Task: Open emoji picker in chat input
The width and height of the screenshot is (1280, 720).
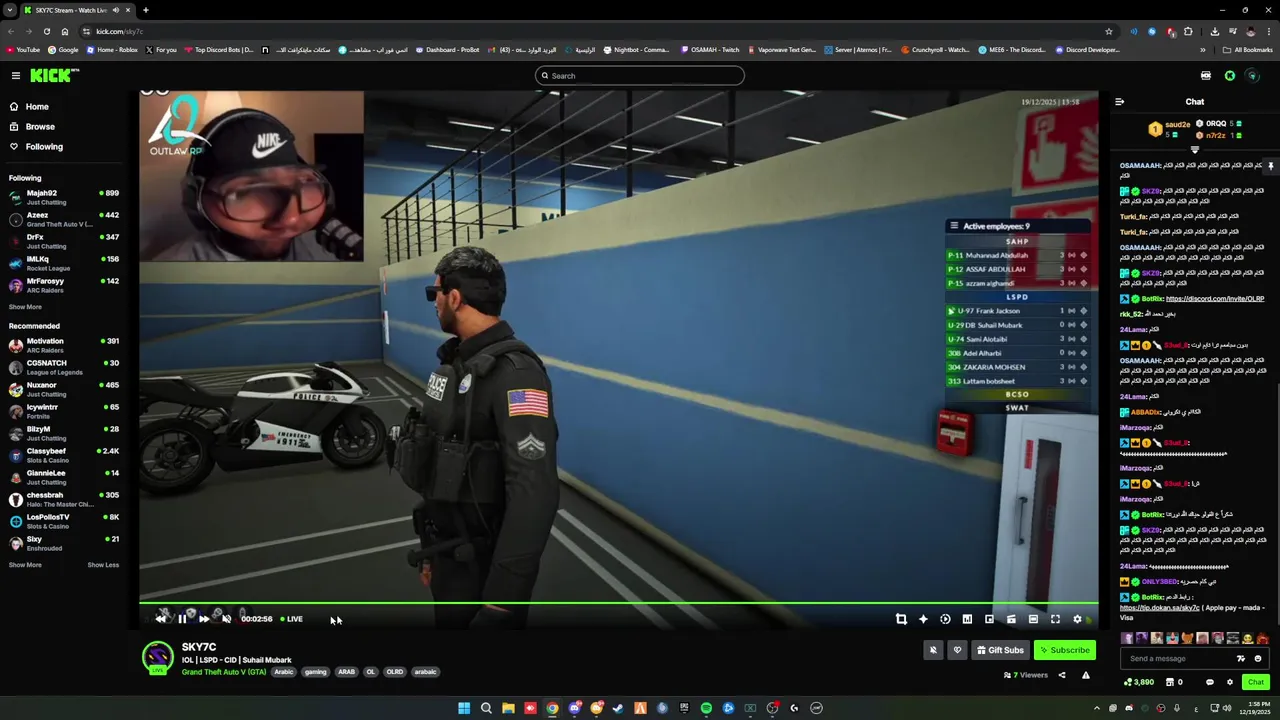Action: [x=1258, y=659]
